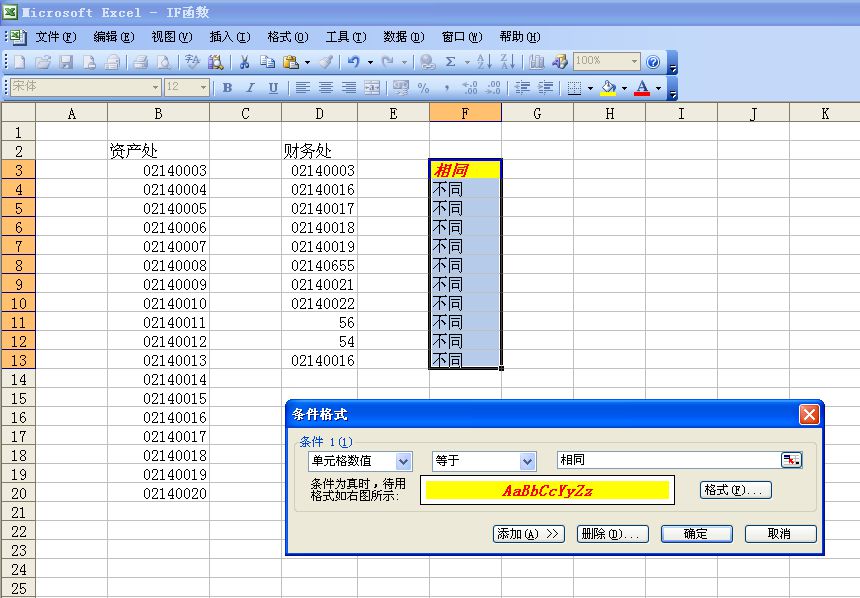Click the Format Painter brush icon
Viewport: 860px width, 598px height.
click(328, 62)
